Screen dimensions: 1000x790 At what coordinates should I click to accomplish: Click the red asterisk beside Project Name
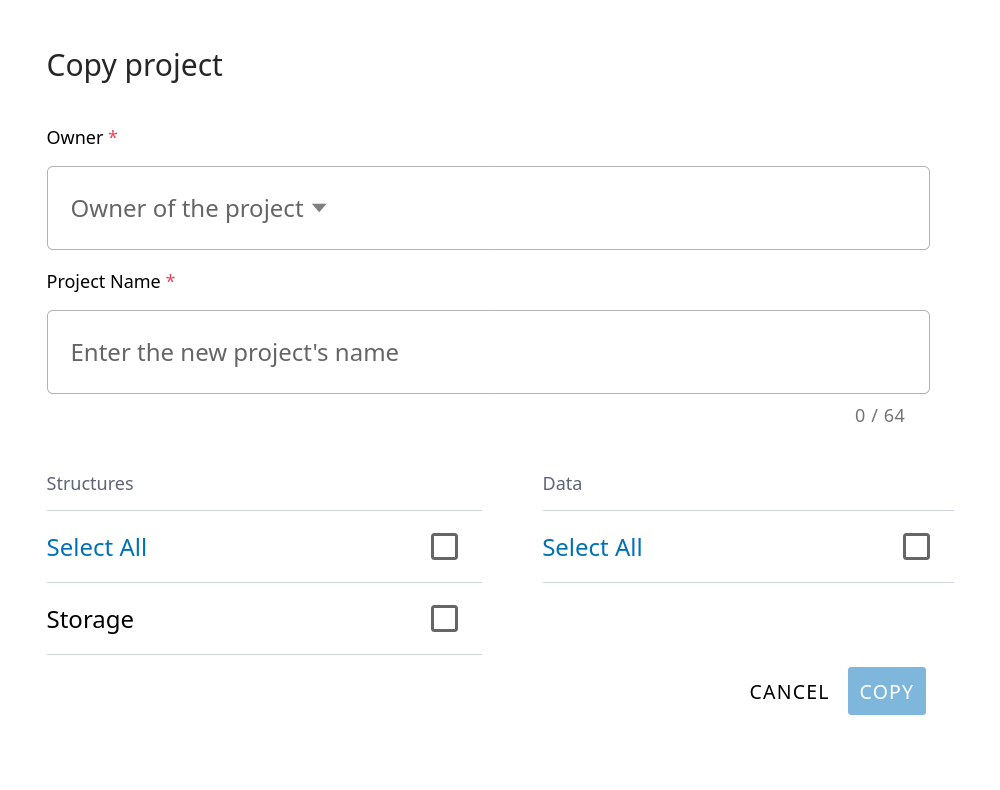(170, 280)
